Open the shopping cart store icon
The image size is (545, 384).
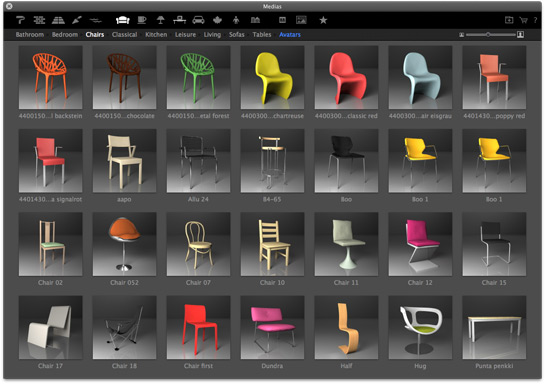pos(523,20)
